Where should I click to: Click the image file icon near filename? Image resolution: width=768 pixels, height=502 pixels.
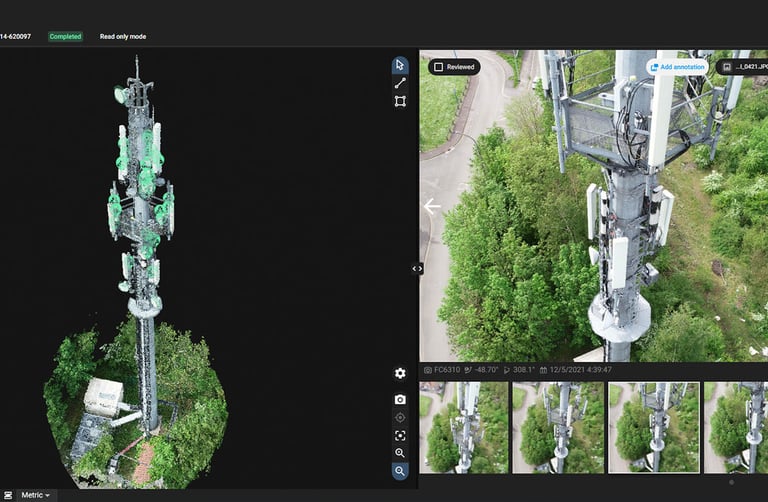click(x=727, y=67)
